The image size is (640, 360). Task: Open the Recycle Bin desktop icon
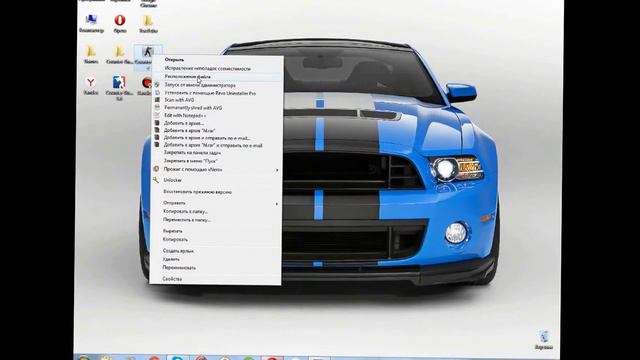pos(544,340)
